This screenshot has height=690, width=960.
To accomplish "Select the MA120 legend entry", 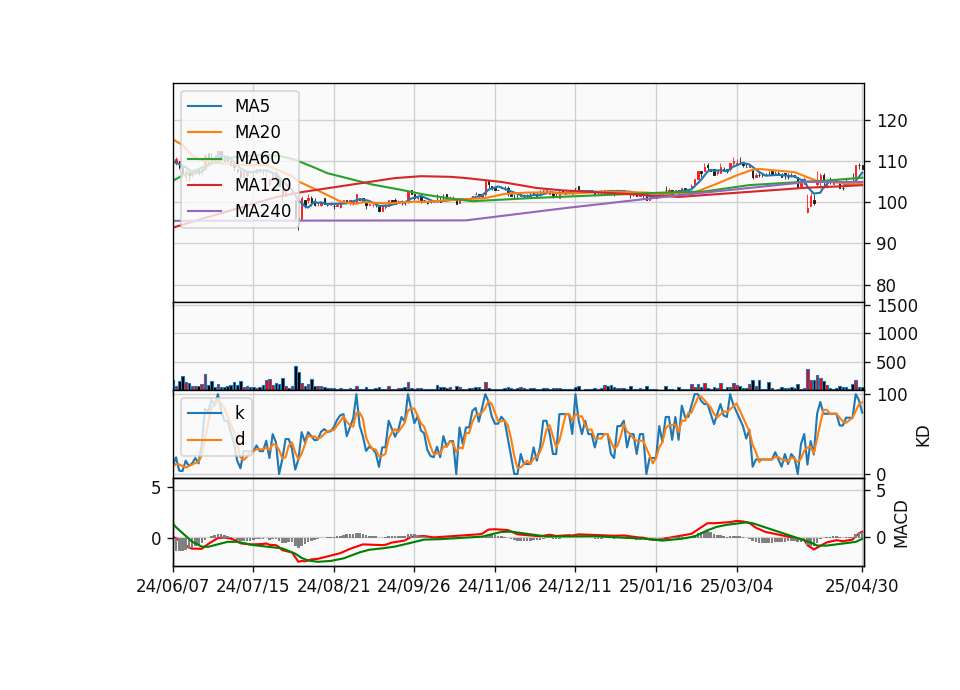I will [x=239, y=184].
